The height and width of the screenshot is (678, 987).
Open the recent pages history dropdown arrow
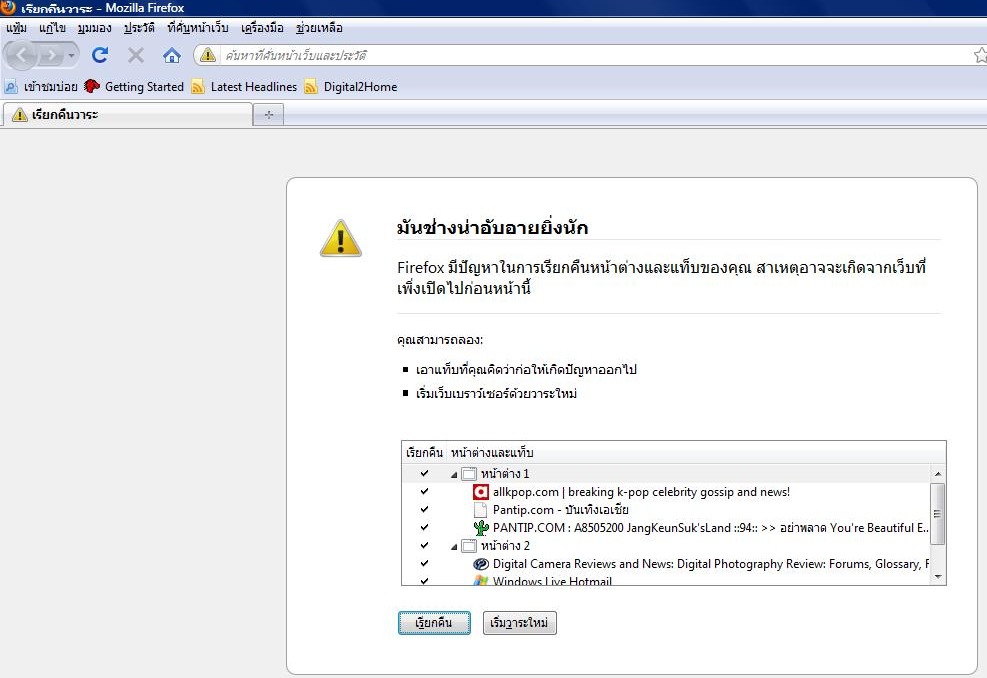click(71, 56)
